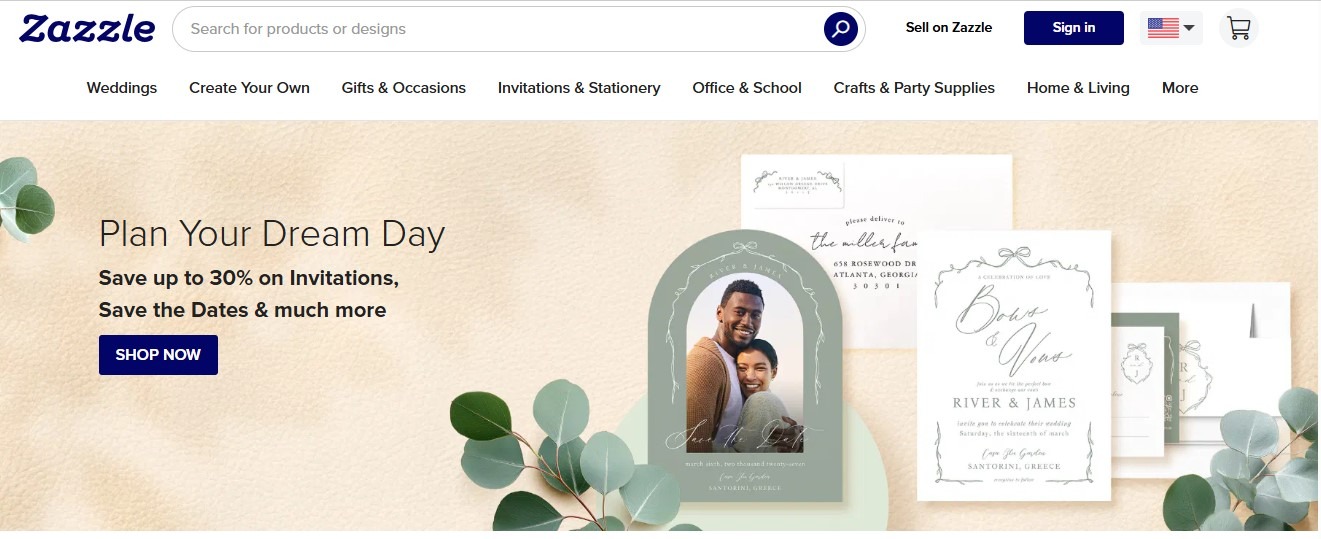
Task: Follow the Sell on Zazzle link
Action: tap(949, 28)
